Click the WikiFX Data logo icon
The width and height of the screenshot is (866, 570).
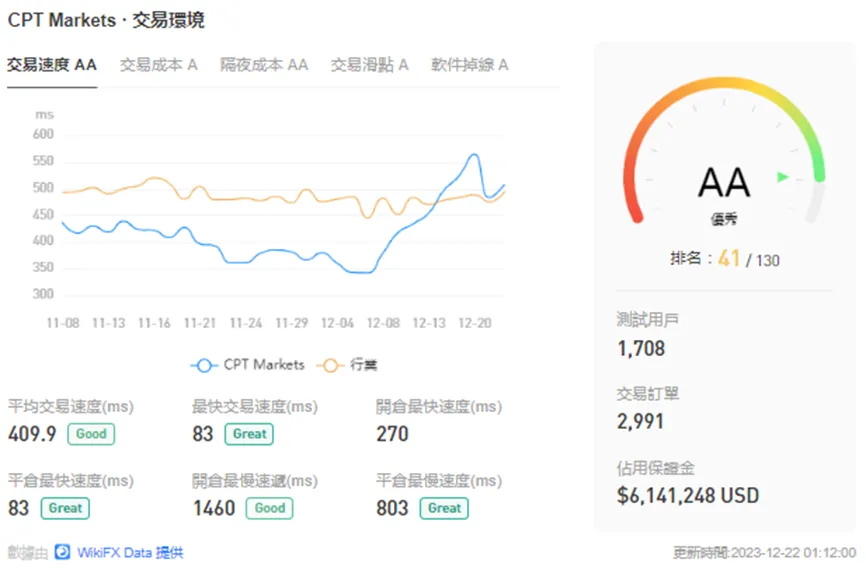(62, 552)
